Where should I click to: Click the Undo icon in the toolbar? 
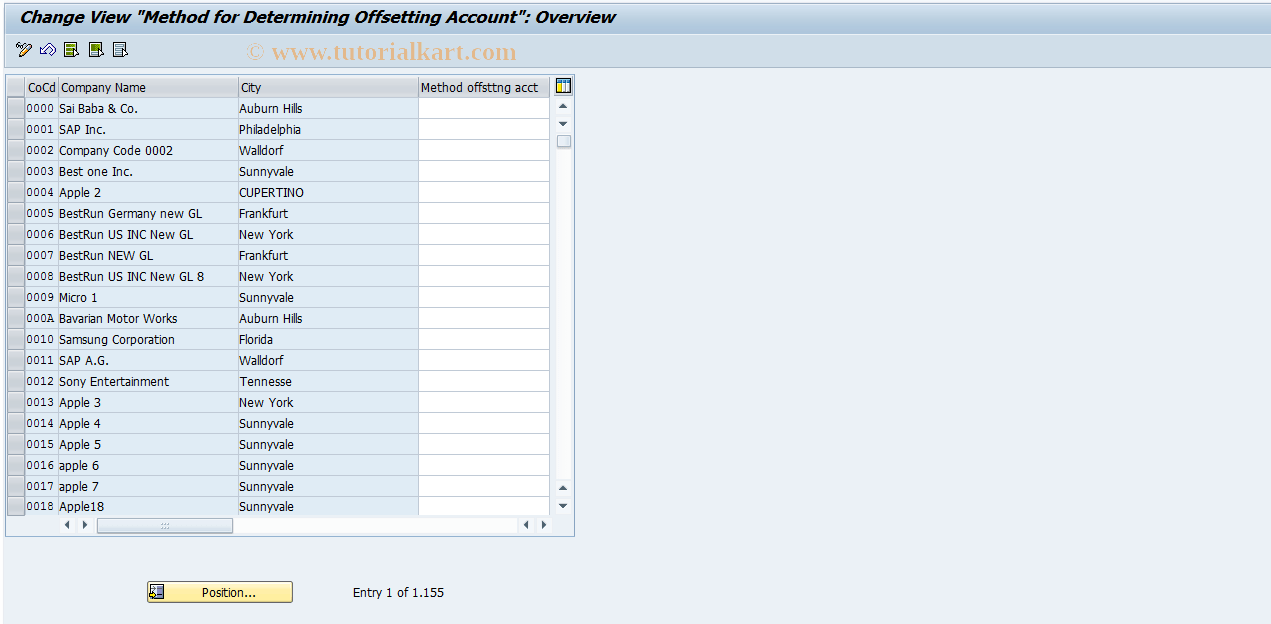pos(46,49)
